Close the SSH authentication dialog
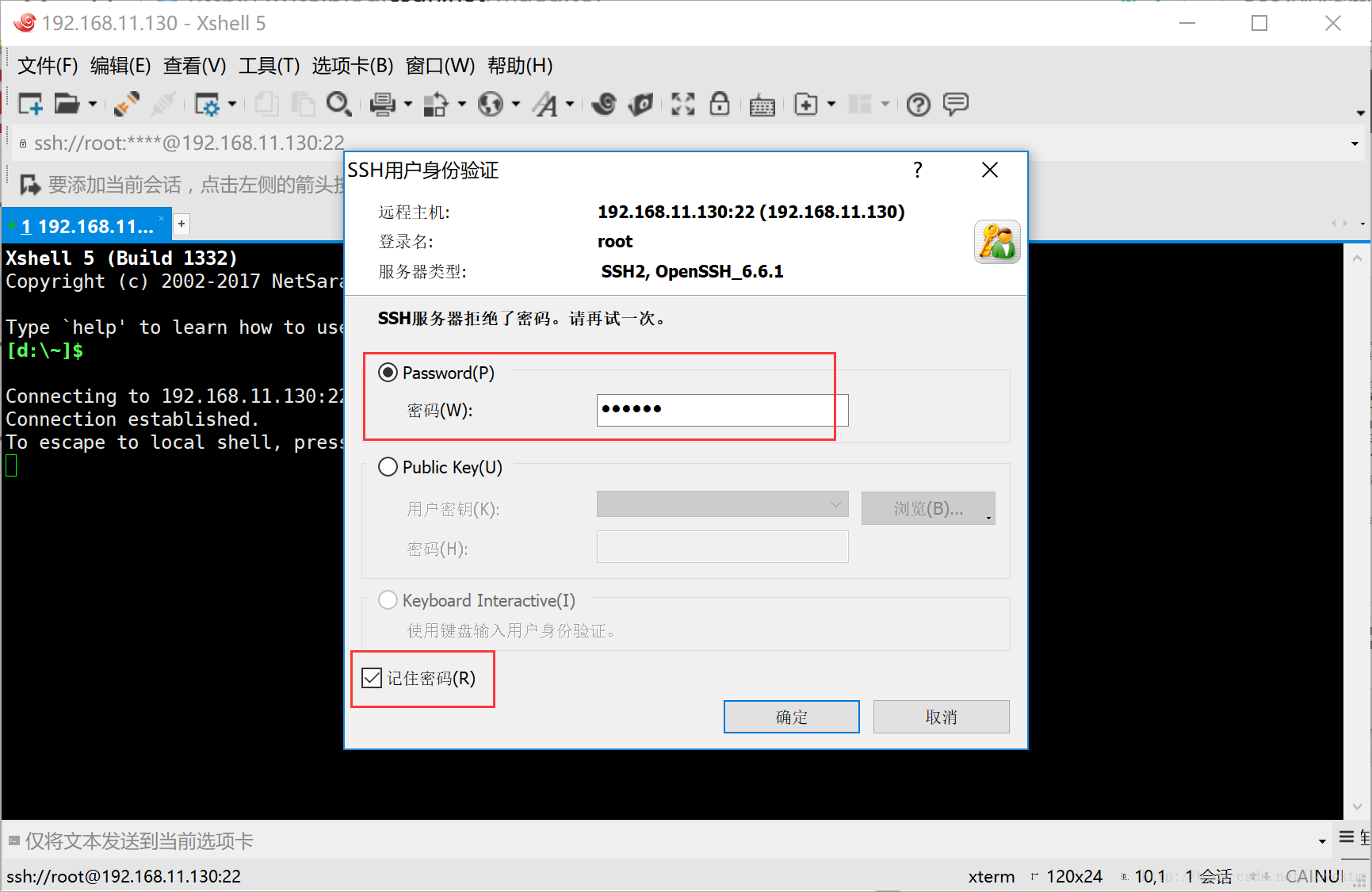1372x892 pixels. [x=990, y=170]
